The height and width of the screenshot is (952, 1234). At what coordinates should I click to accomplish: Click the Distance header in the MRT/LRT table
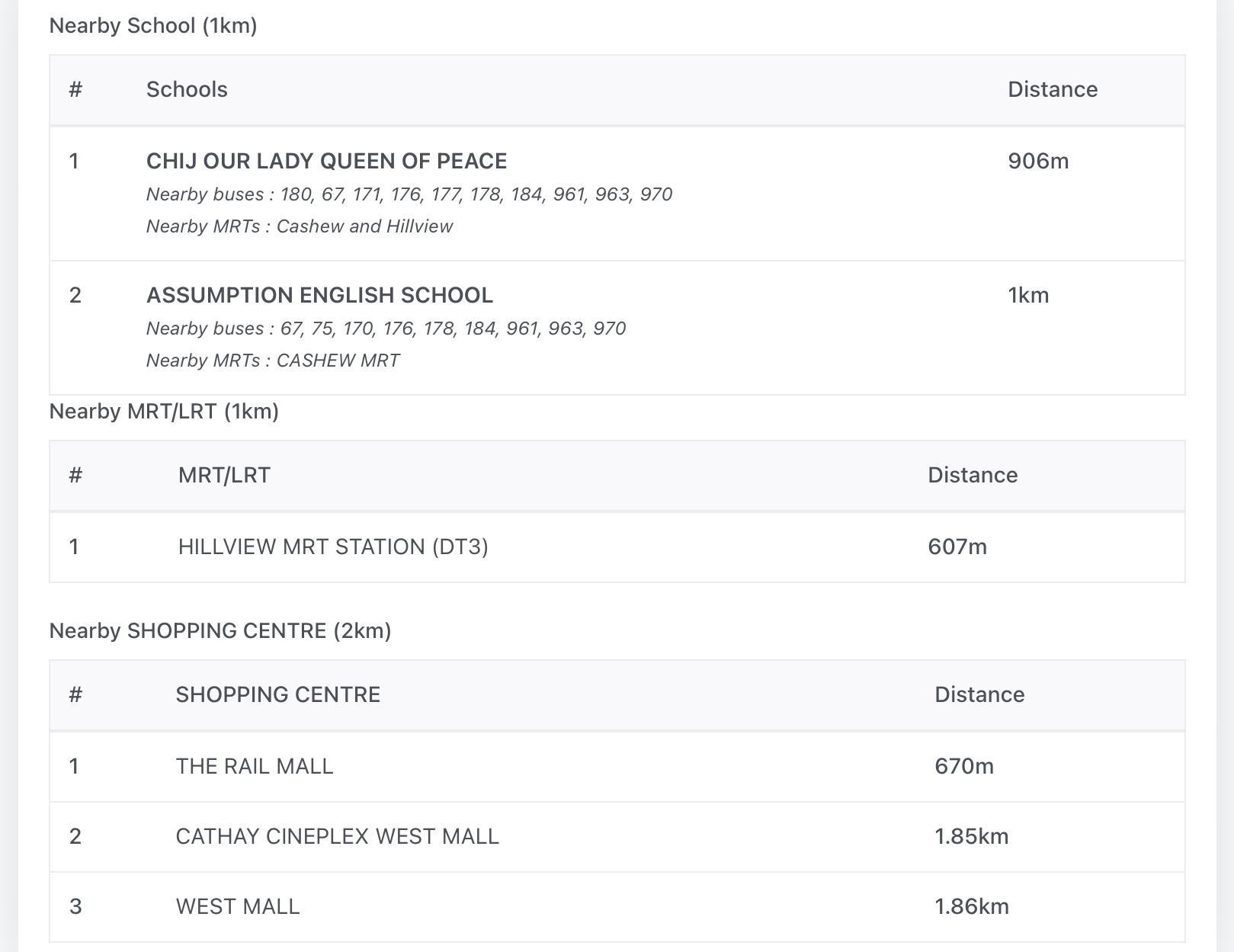(x=973, y=475)
